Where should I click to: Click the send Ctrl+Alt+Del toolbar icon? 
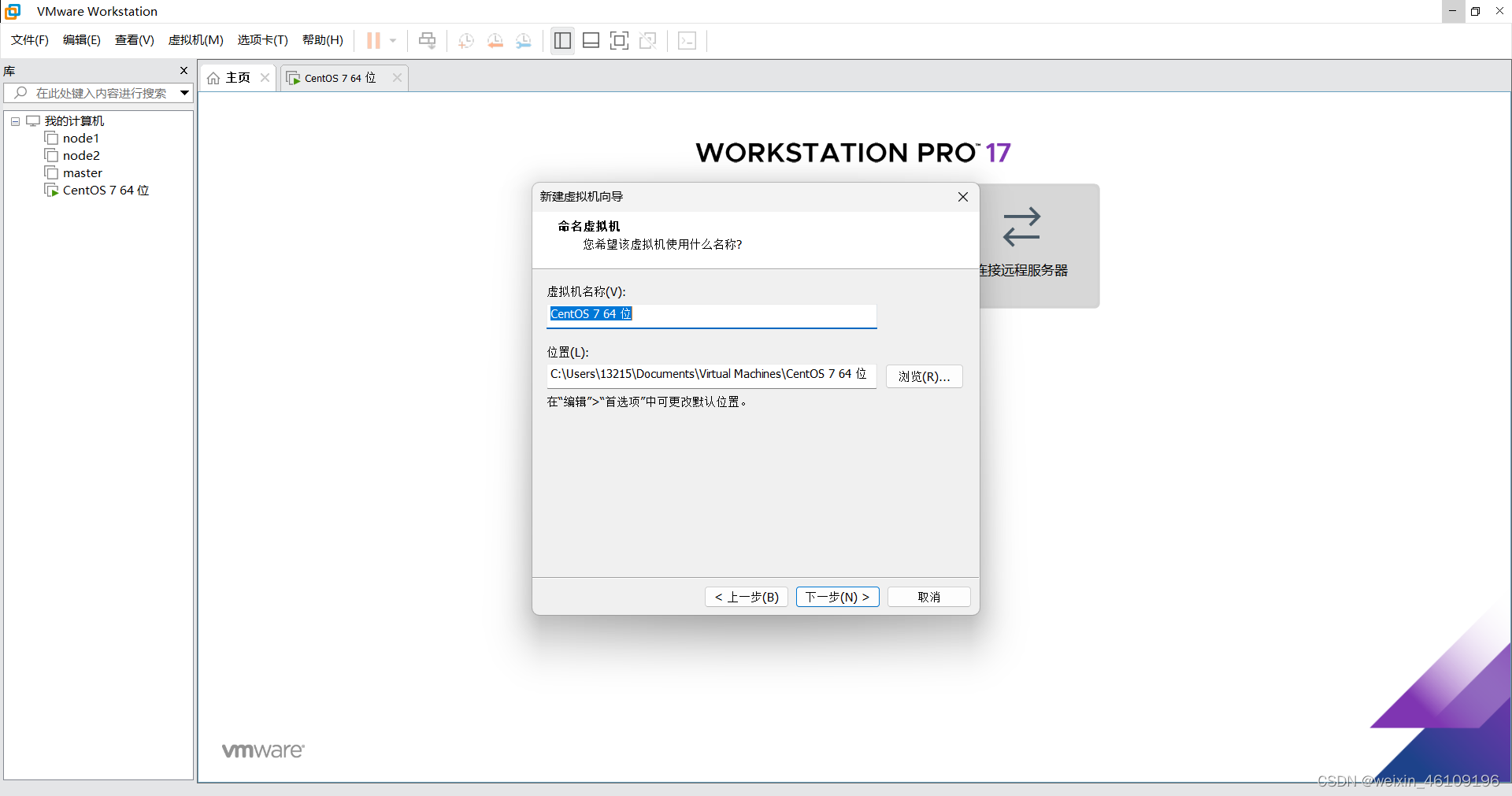427,41
